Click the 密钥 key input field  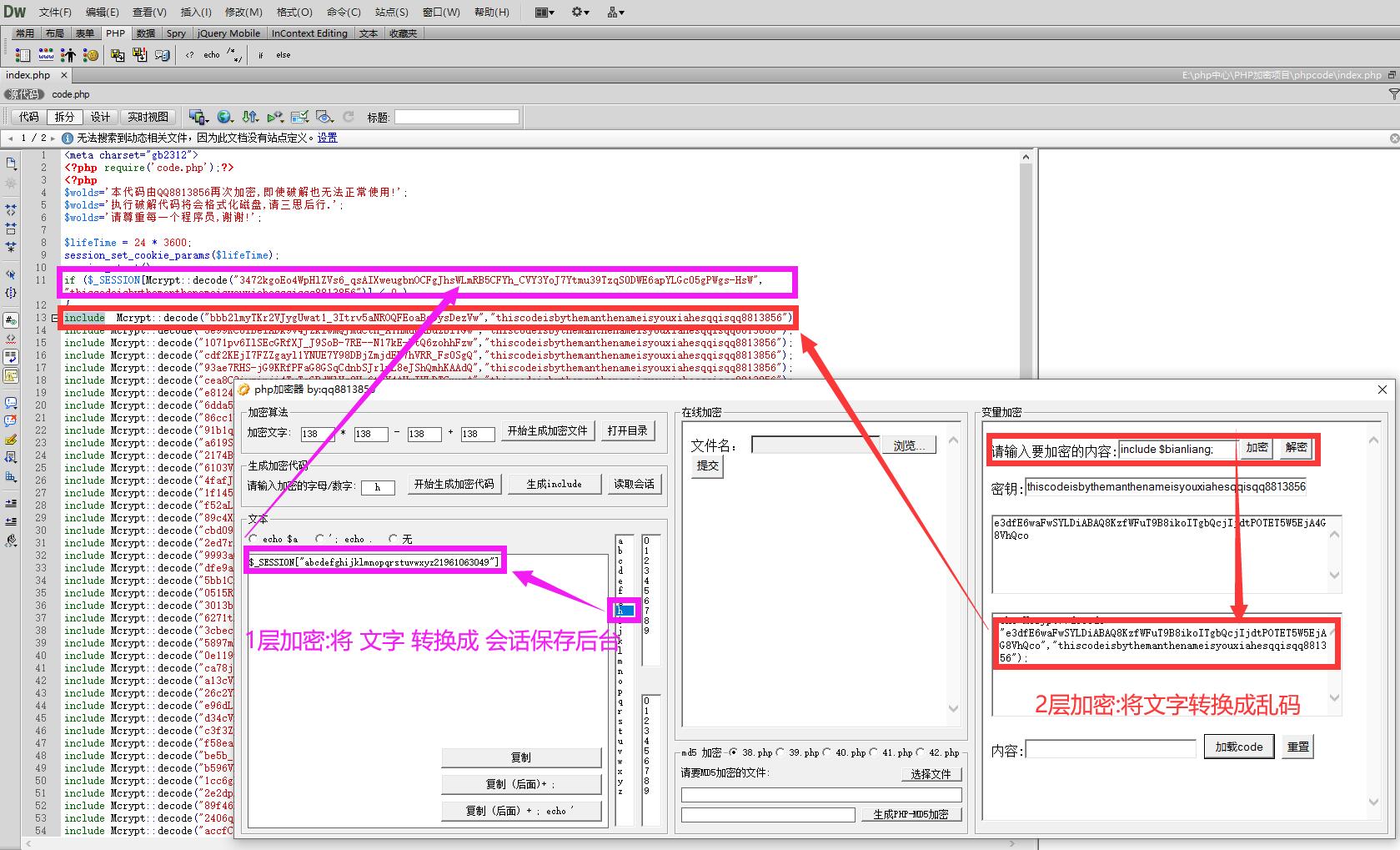(x=1166, y=487)
